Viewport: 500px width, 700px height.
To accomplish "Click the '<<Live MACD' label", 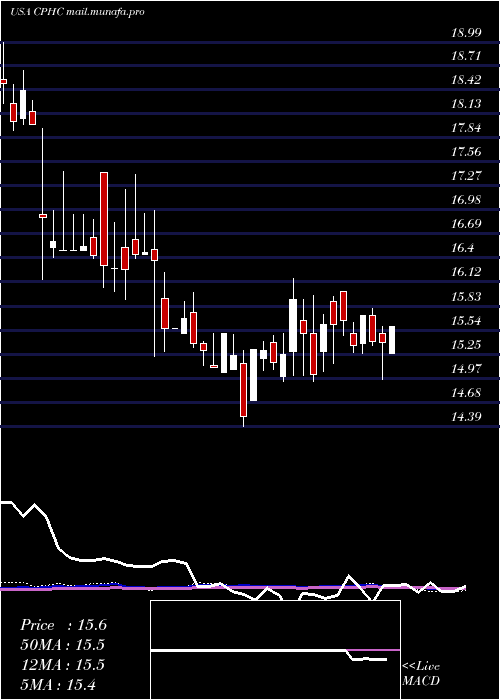I will 421,674.
